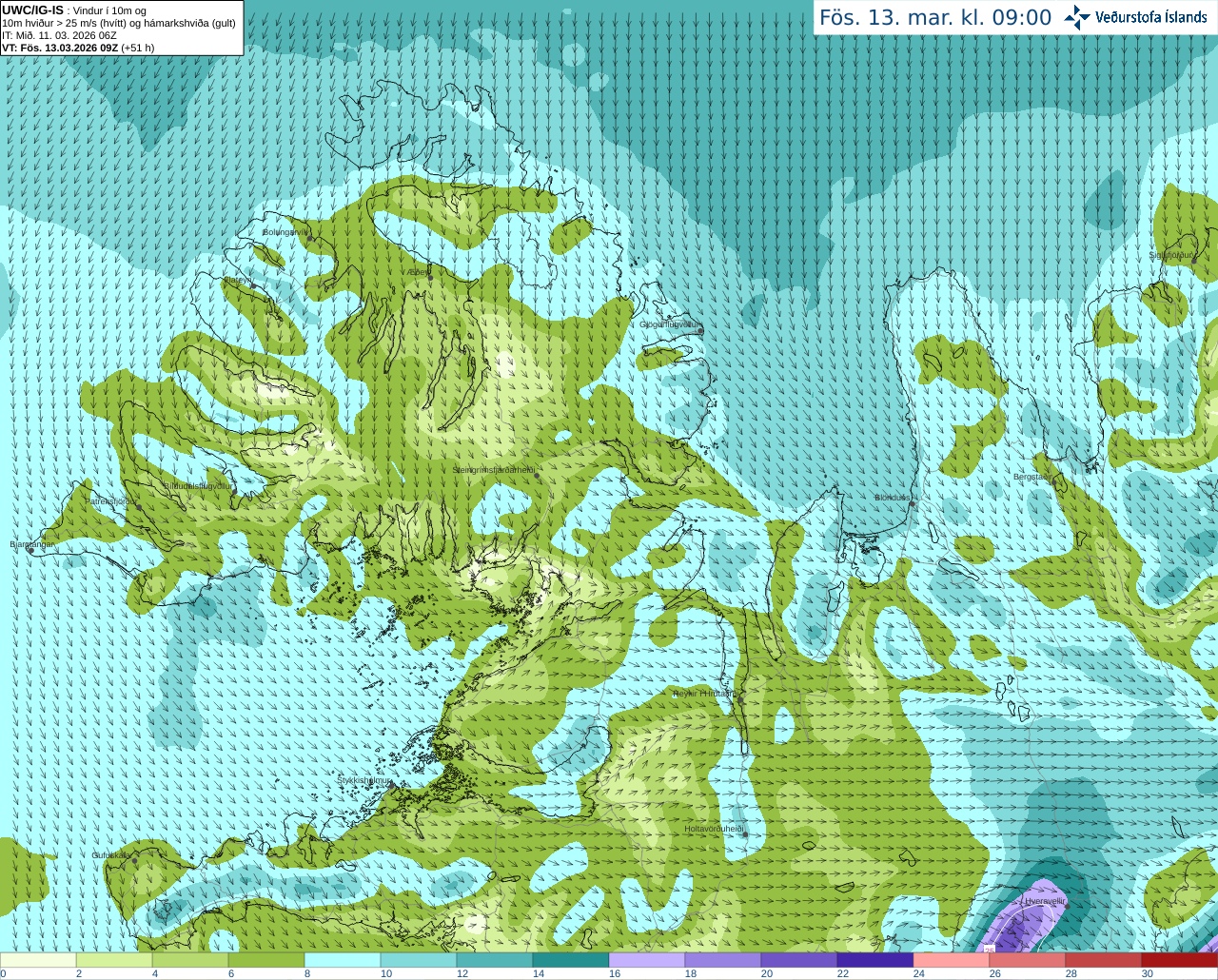
Task: Click the Veðurstofa Íslands logo
Action: pyautogui.click(x=1135, y=17)
